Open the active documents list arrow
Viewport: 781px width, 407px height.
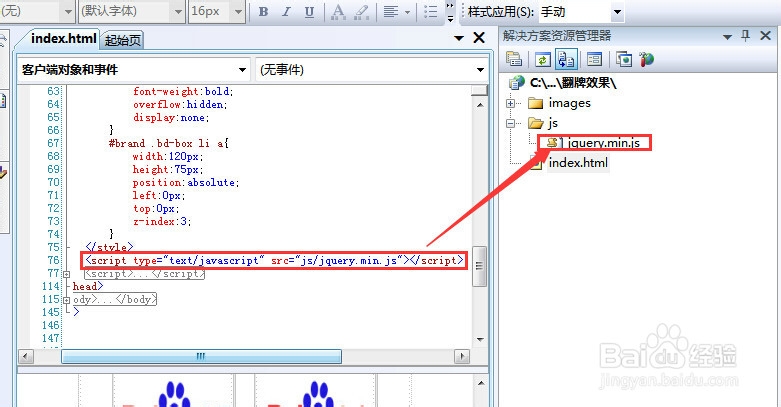[459, 38]
